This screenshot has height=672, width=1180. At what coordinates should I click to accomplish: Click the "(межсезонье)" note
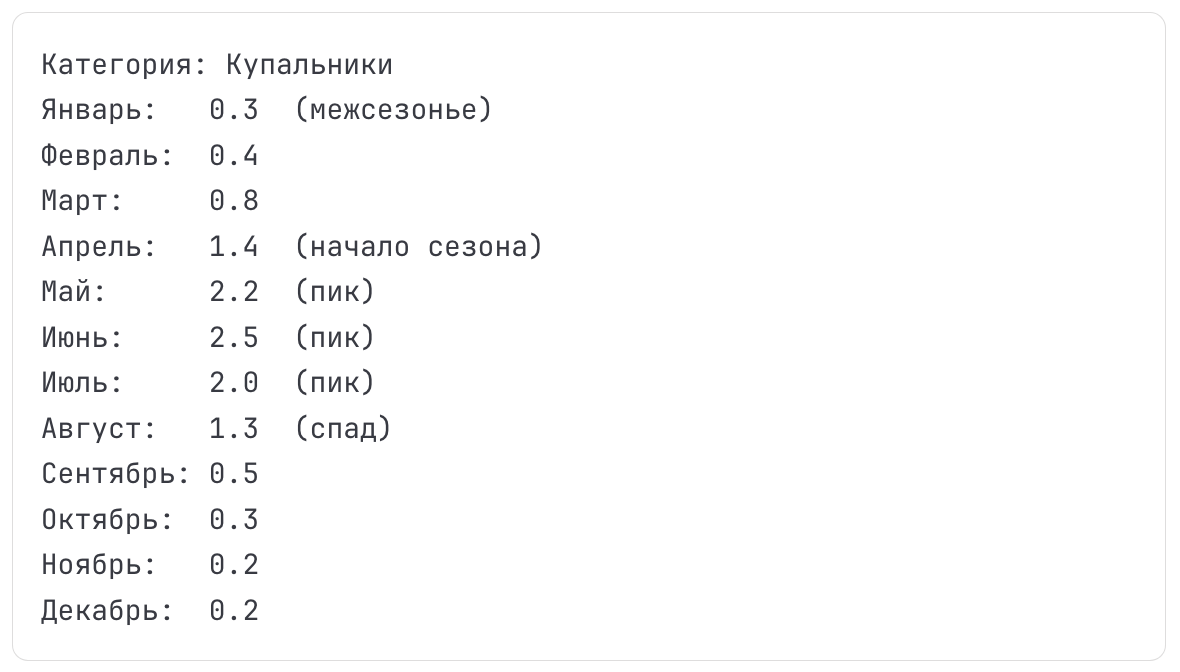coord(393,110)
